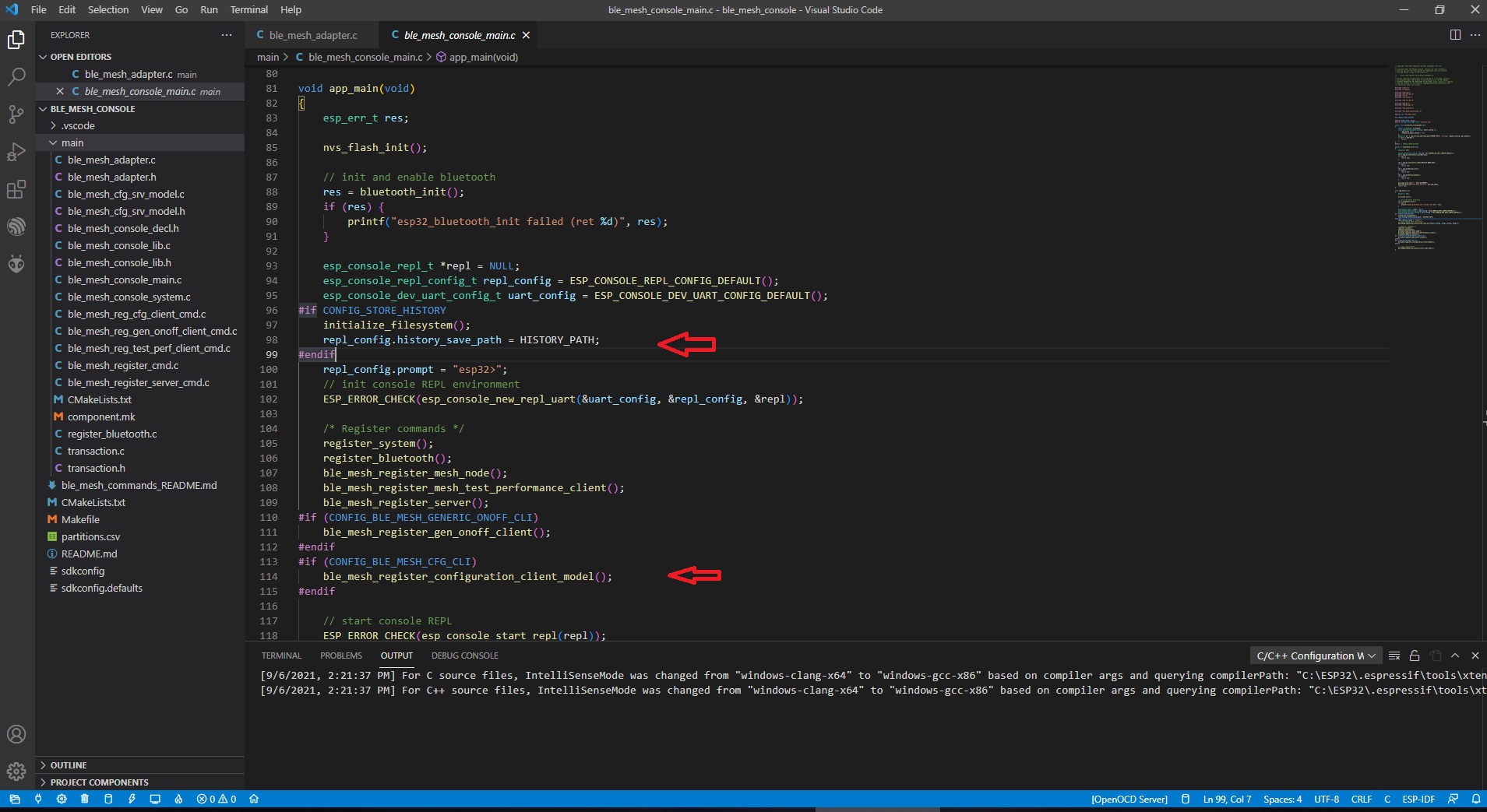Image resolution: width=1487 pixels, height=812 pixels.
Task: Open ble_mesh_commands_README.md file
Action: click(139, 485)
